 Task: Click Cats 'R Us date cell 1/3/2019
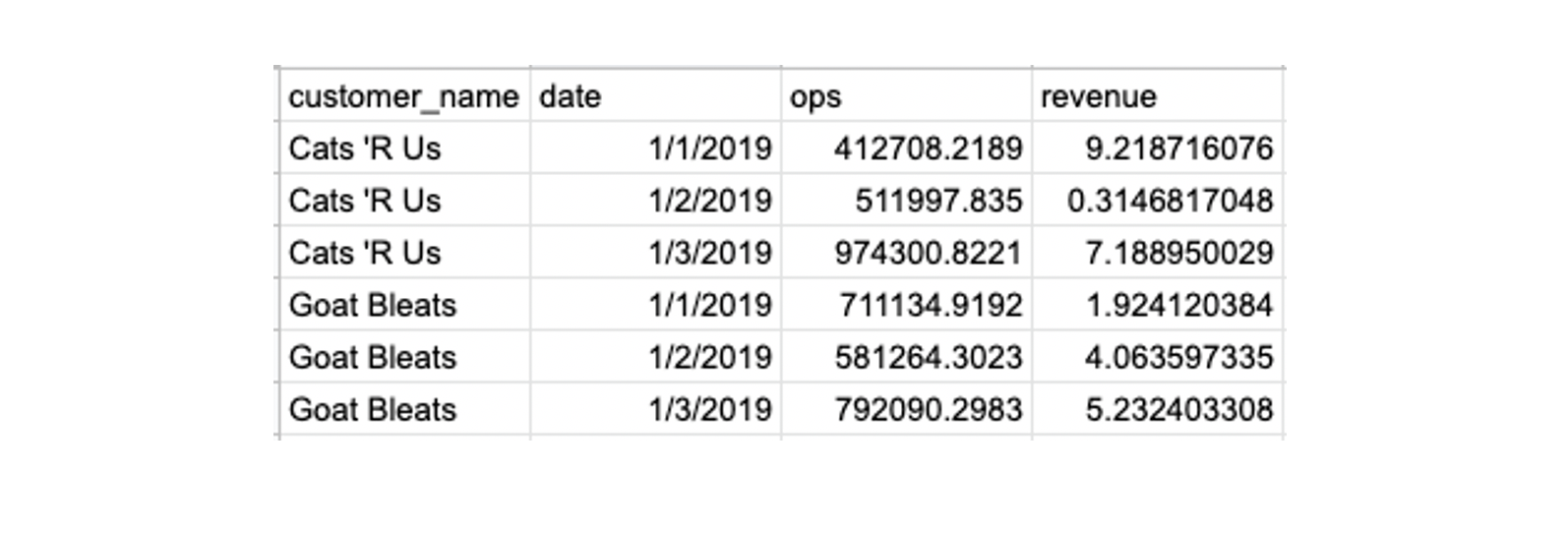(656, 252)
